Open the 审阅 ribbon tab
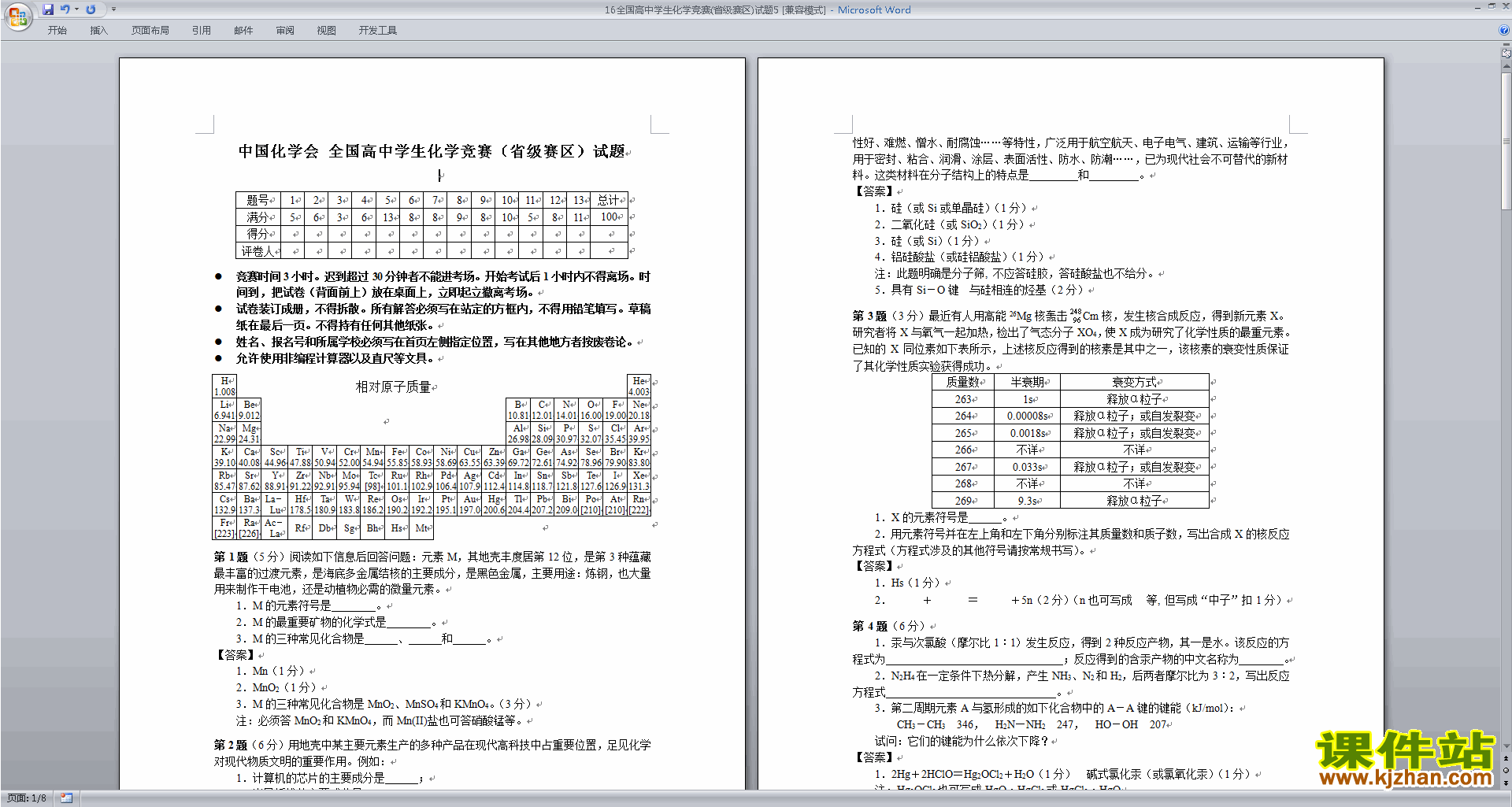Image resolution: width=1512 pixels, height=807 pixels. point(285,31)
